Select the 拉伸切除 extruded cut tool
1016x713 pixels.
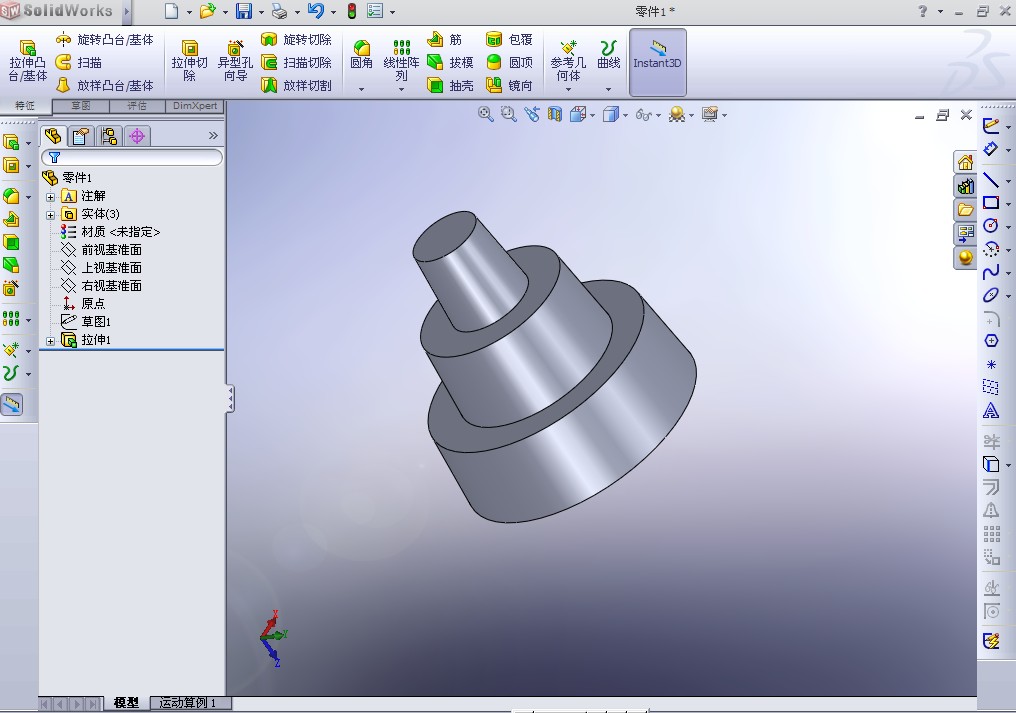click(x=189, y=60)
